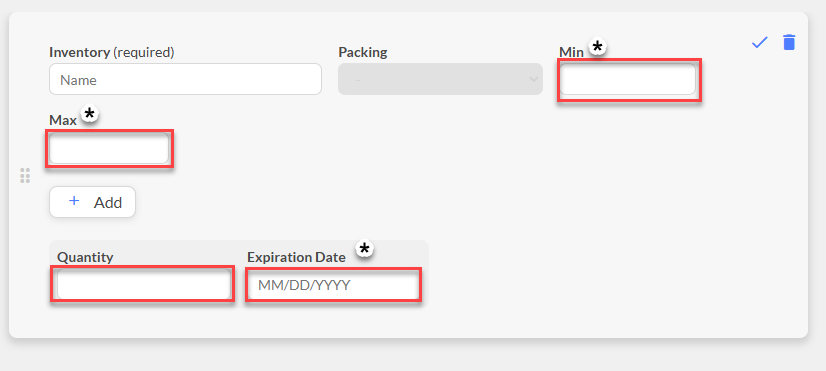This screenshot has width=826, height=371.
Task: Click into the Max field
Action: [x=109, y=148]
